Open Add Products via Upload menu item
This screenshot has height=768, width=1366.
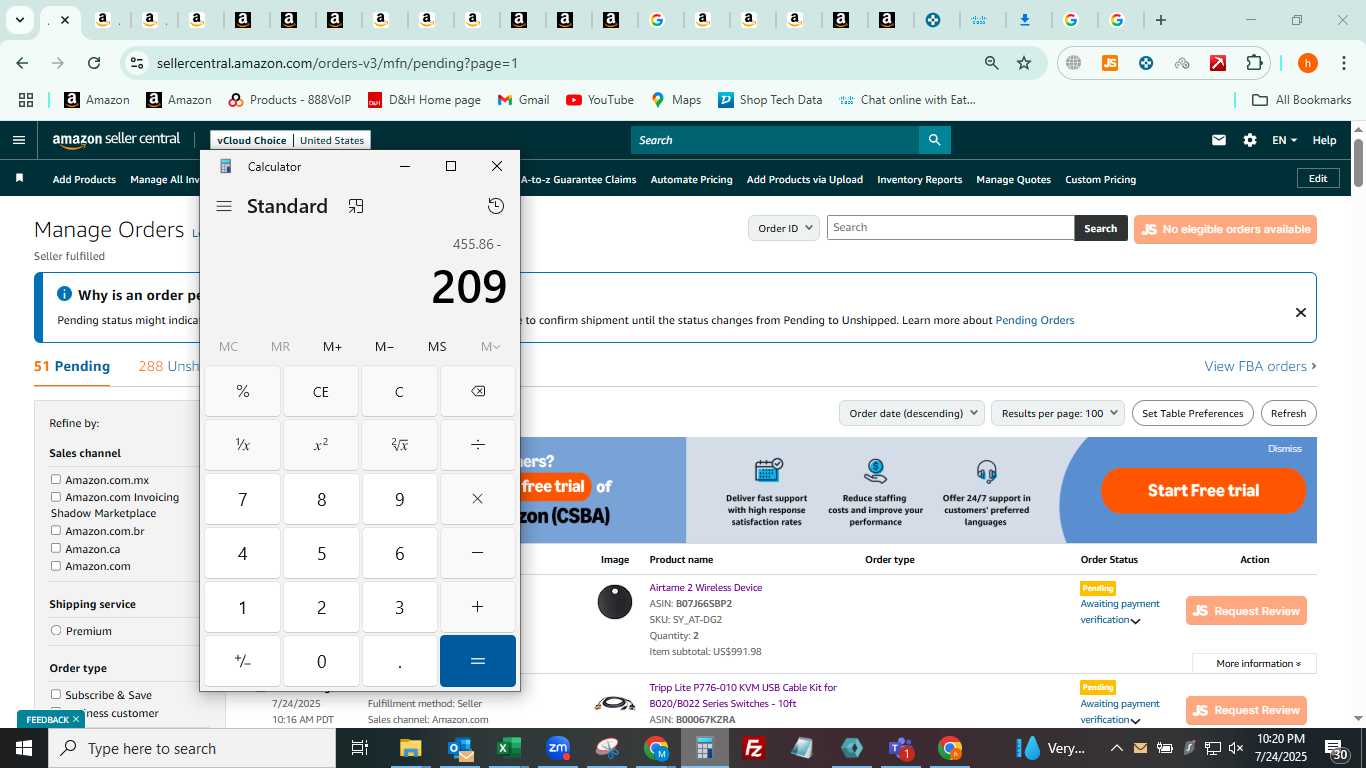tap(804, 179)
